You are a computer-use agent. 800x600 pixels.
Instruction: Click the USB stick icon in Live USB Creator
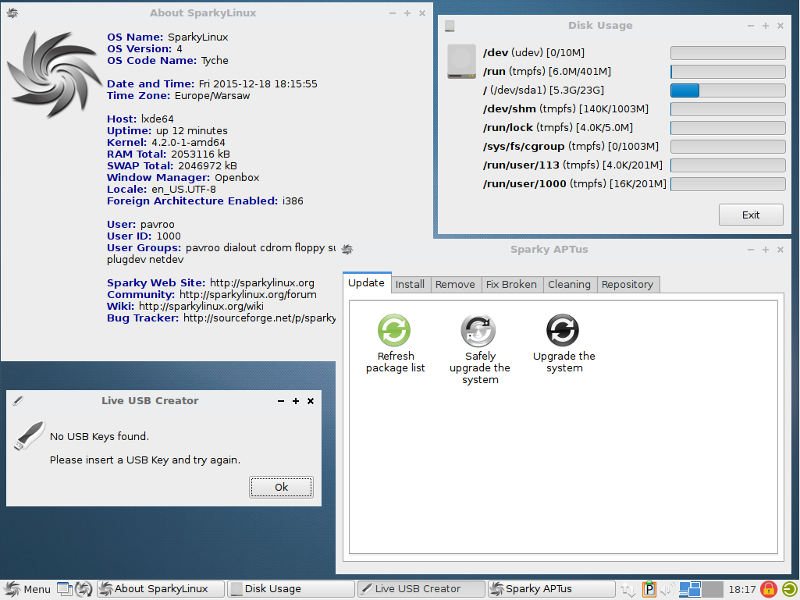tap(29, 436)
